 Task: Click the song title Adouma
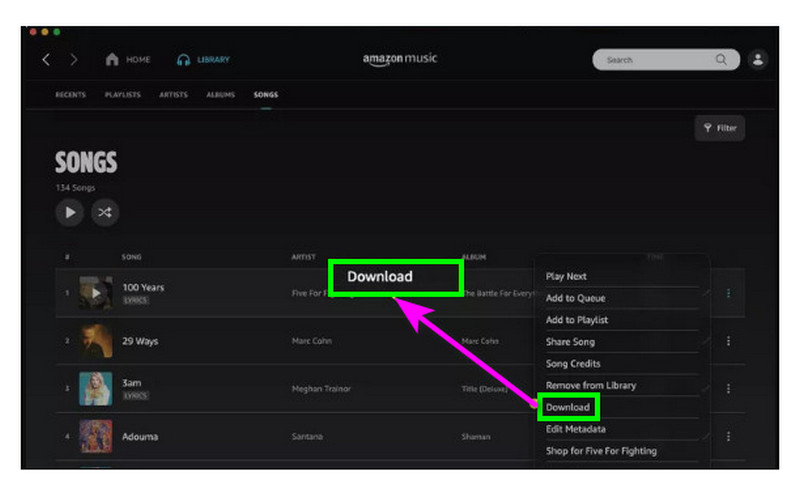coord(140,437)
